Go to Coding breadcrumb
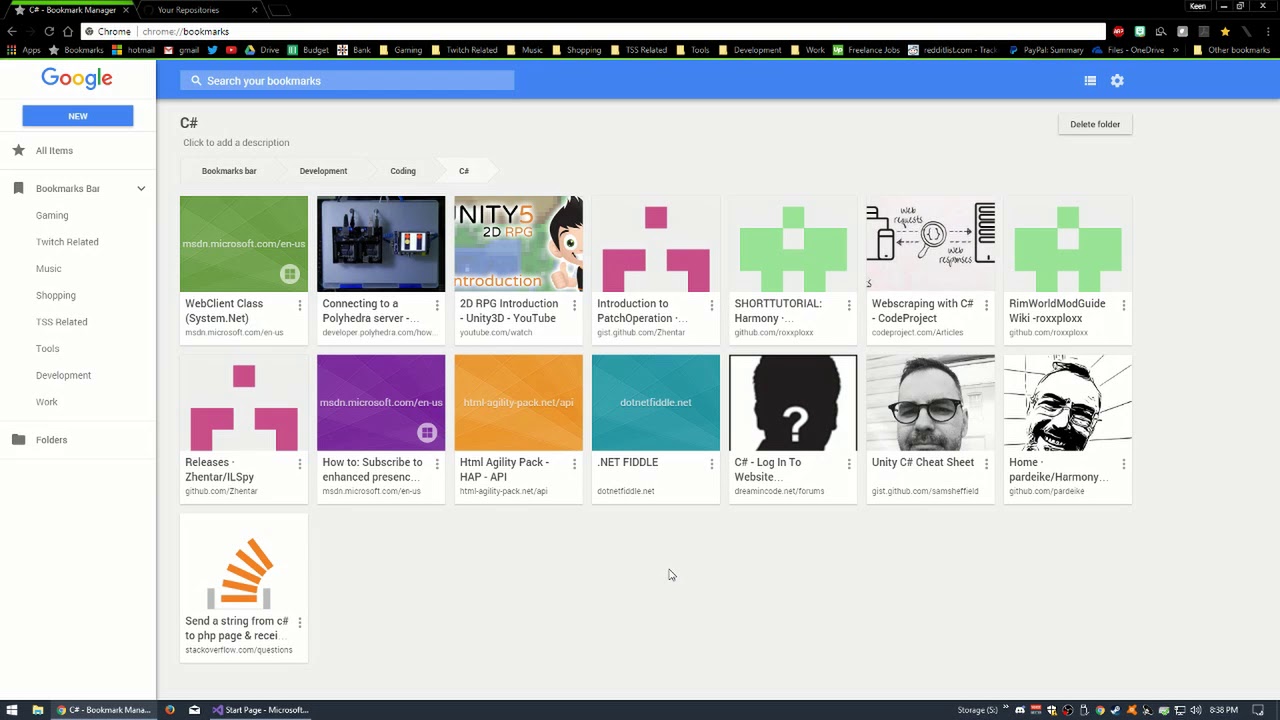The image size is (1280, 720). (x=403, y=171)
